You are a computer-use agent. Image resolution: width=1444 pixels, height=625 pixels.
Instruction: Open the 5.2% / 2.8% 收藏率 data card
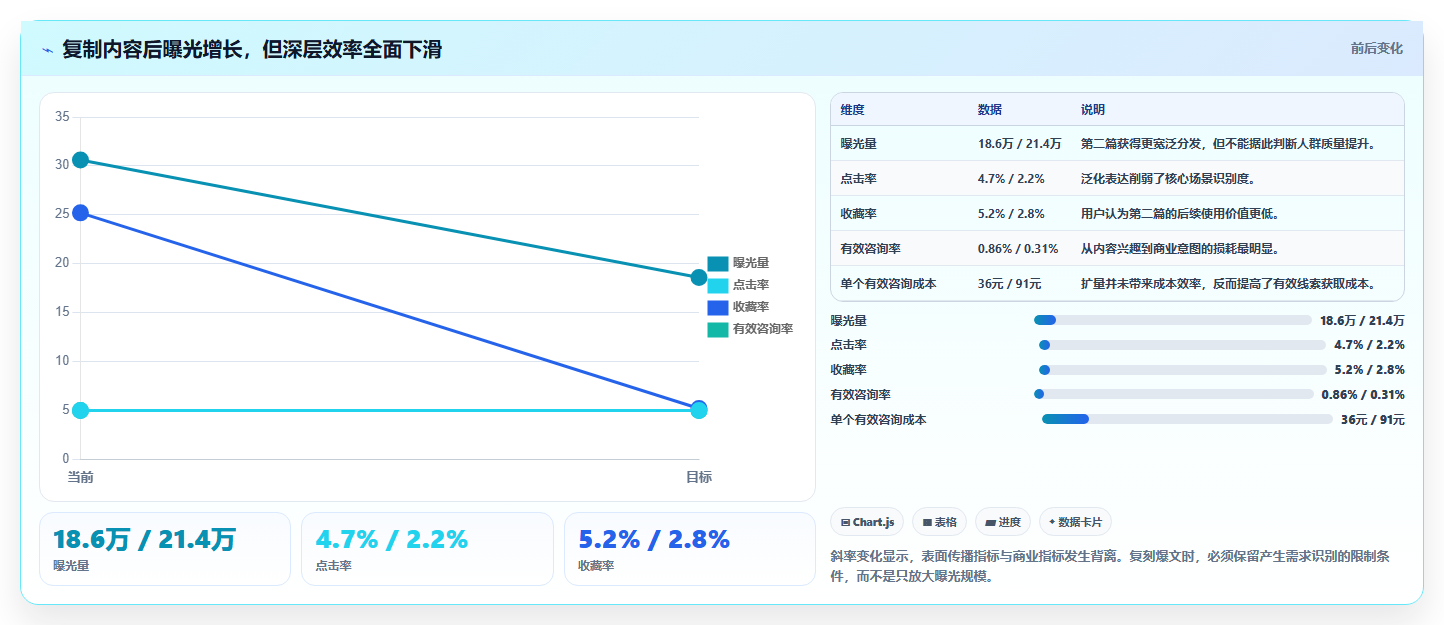click(690, 549)
